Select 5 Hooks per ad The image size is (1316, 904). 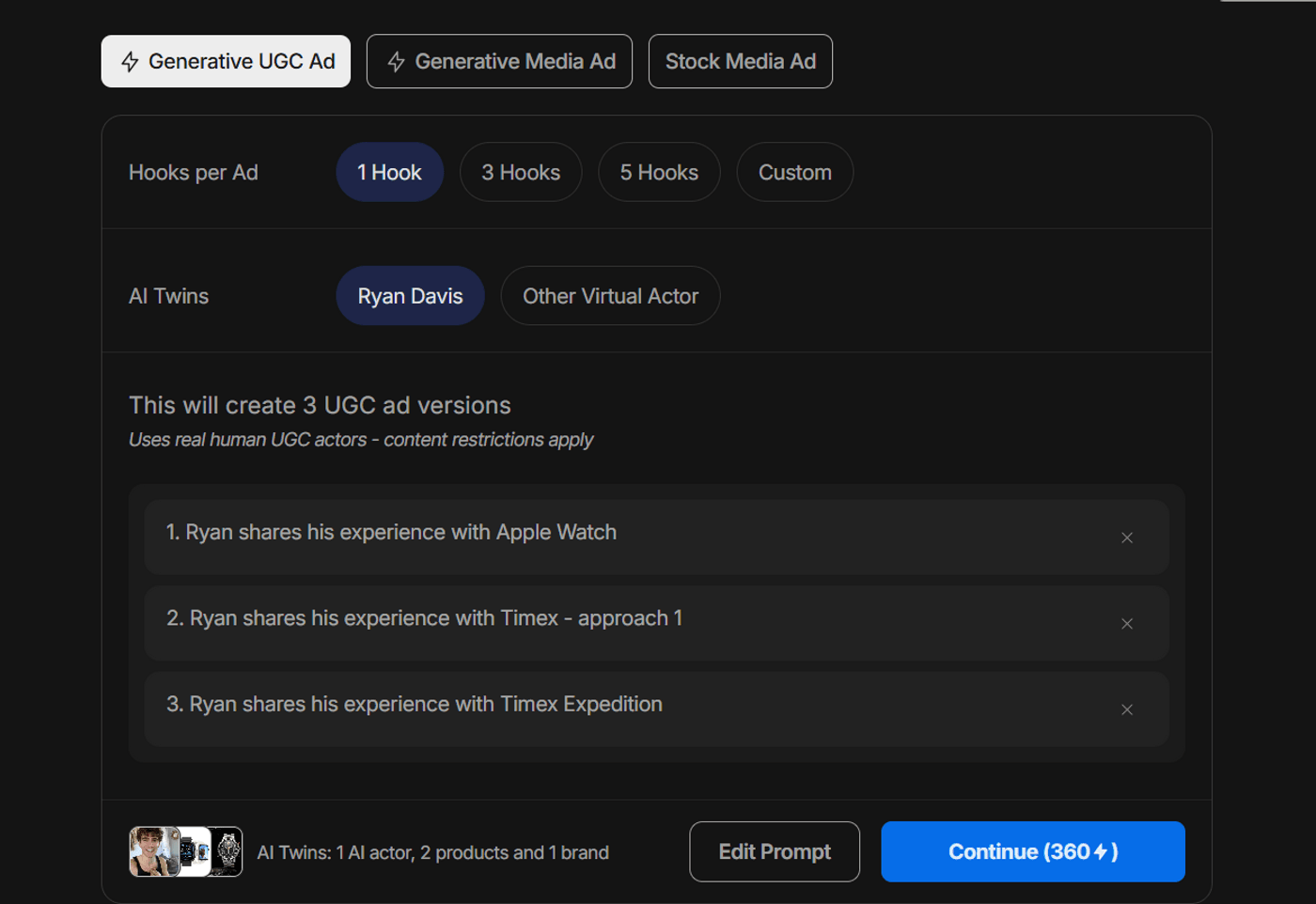[658, 172]
